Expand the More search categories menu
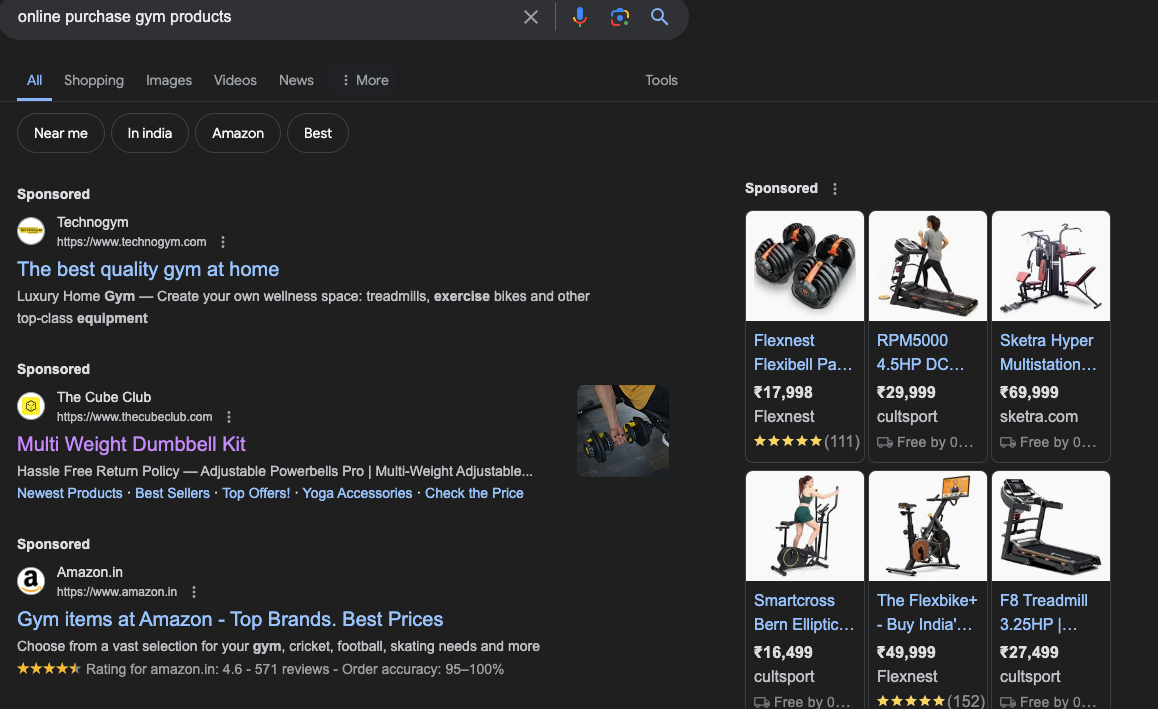The width and height of the screenshot is (1158, 709). [x=365, y=81]
